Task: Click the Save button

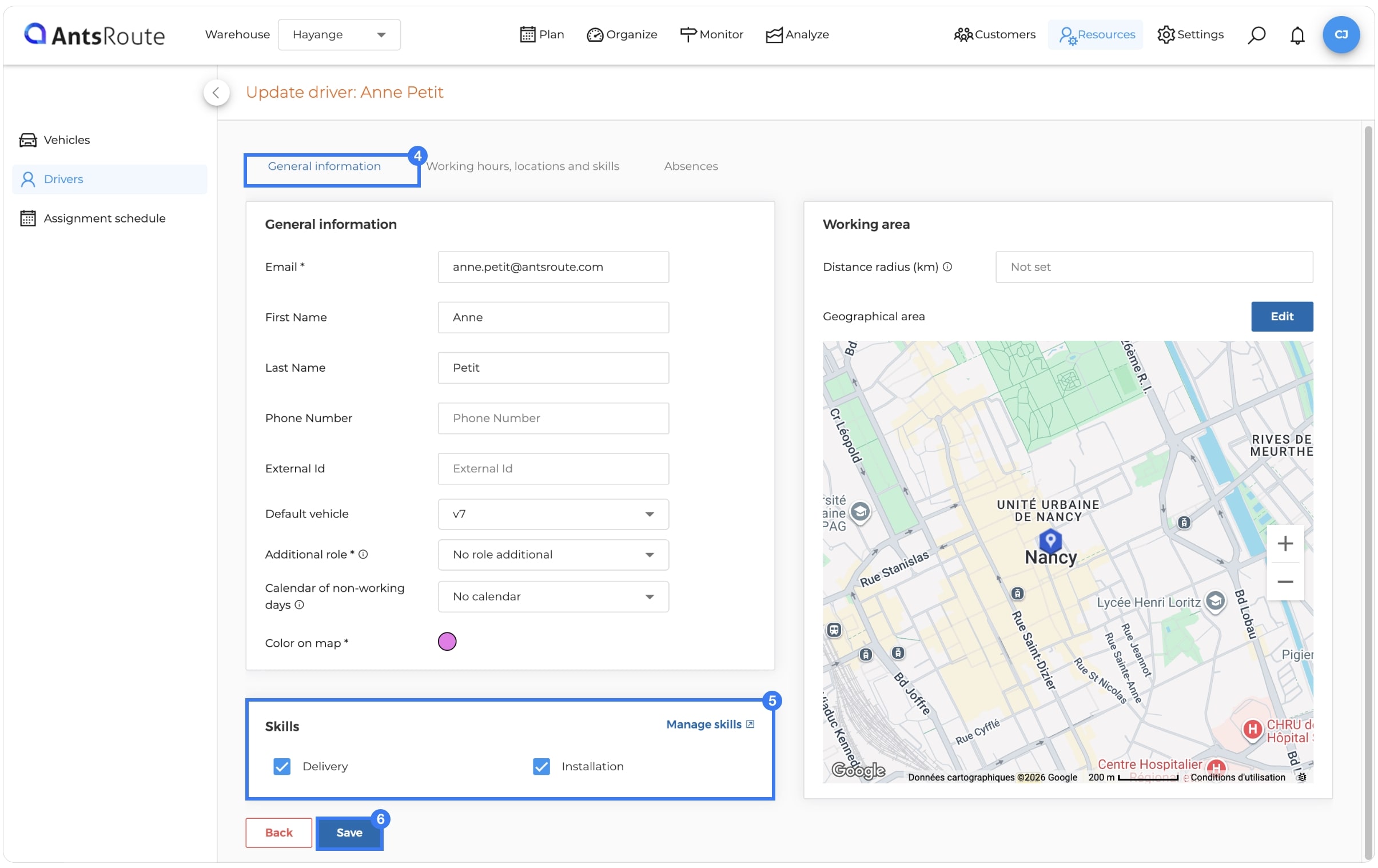Action: click(349, 833)
